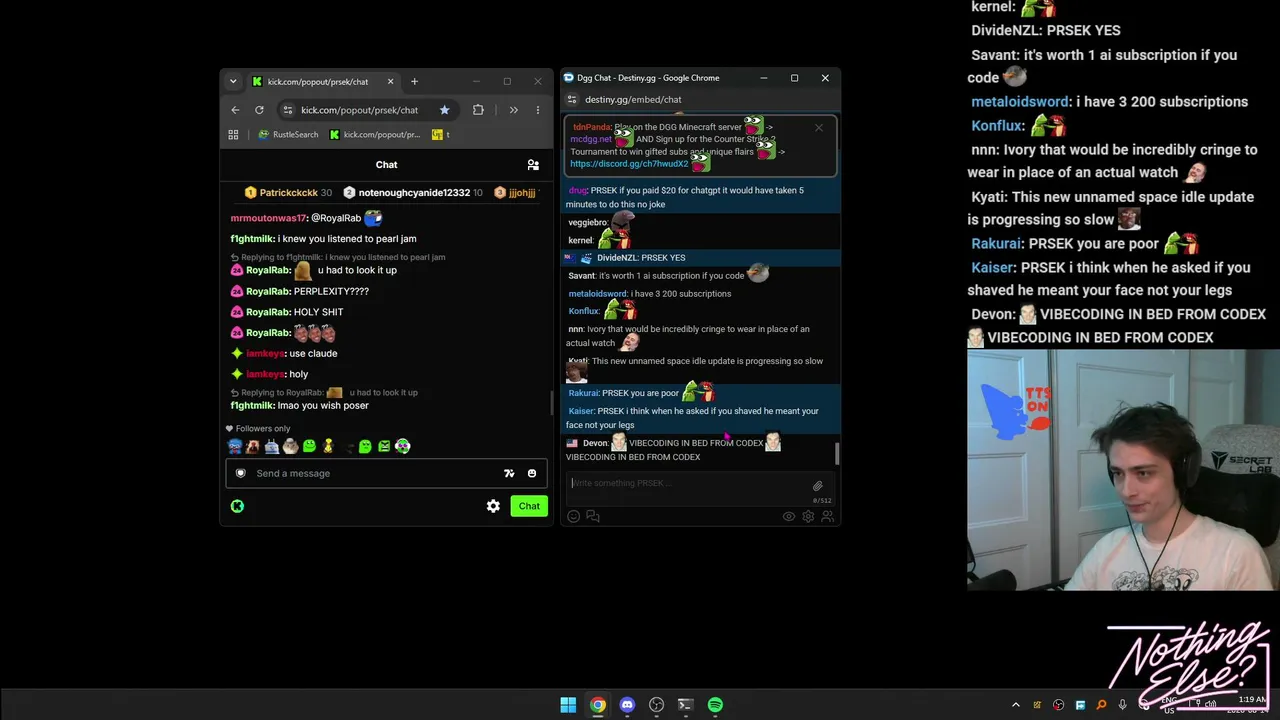Viewport: 1280px width, 720px height.
Task: Click username mrmoutonwas17 in Kick chat
Action: tap(267, 218)
